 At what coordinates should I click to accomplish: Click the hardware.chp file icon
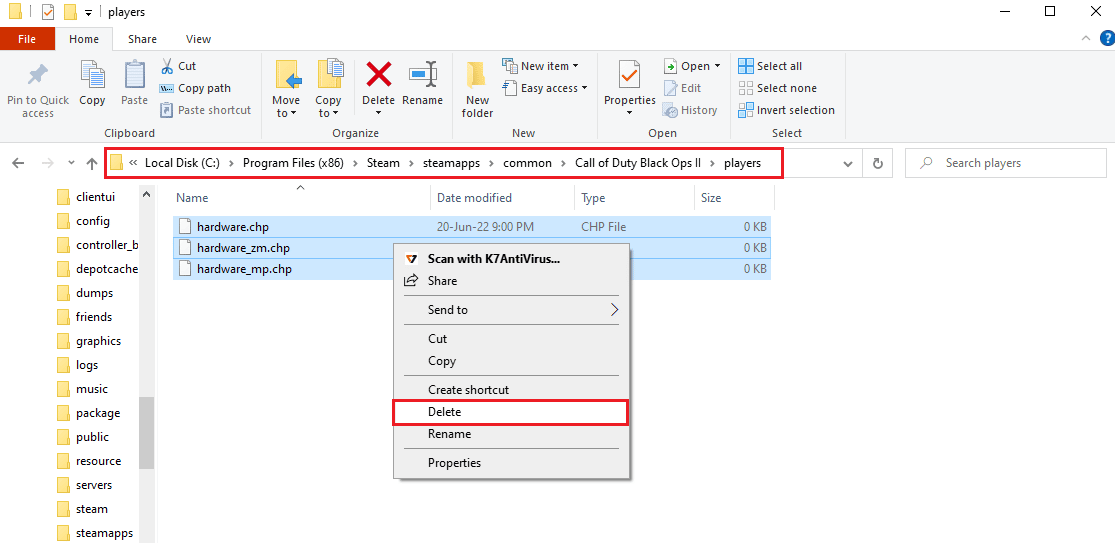pyautogui.click(x=185, y=227)
